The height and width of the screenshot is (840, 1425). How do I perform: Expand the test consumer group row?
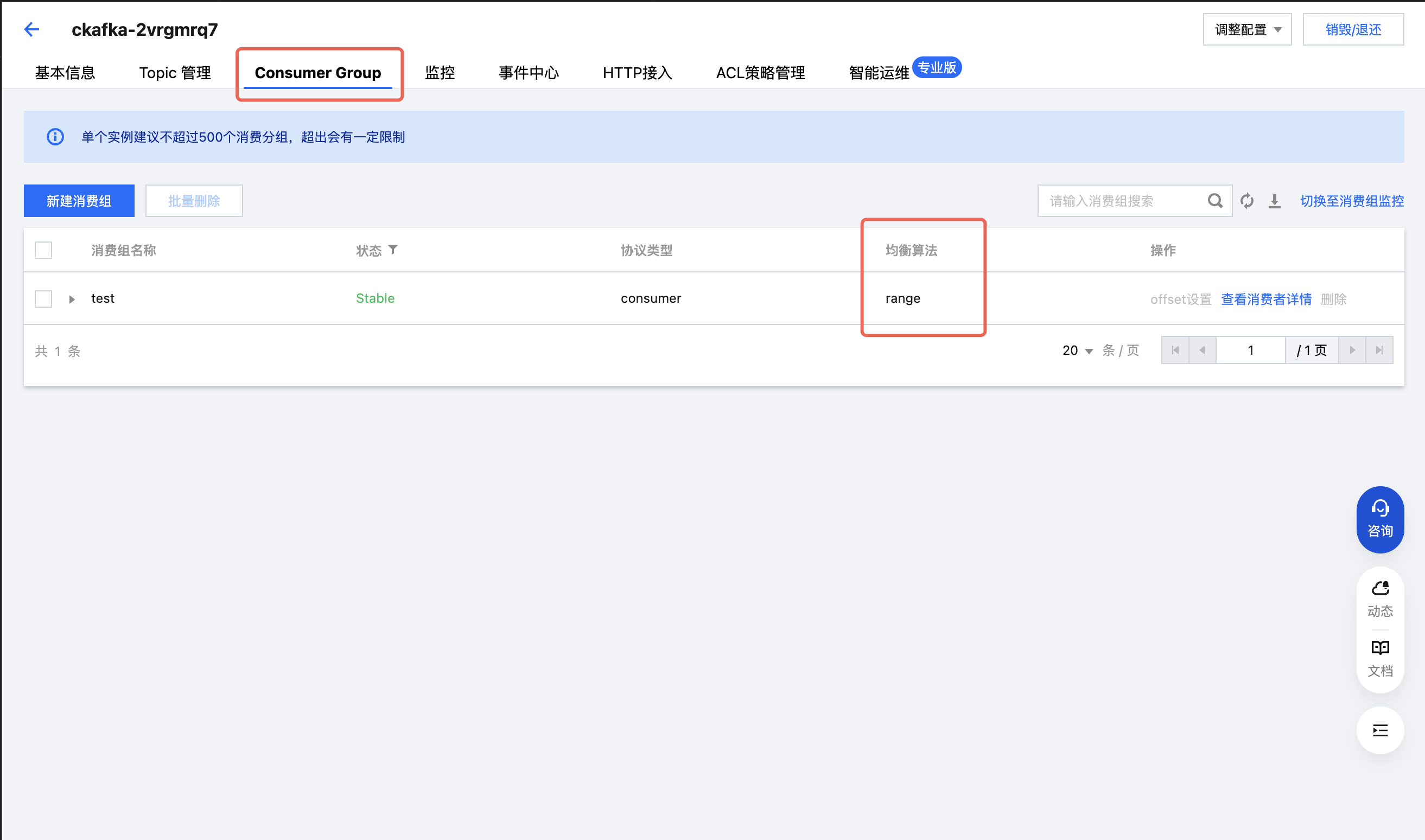(72, 299)
